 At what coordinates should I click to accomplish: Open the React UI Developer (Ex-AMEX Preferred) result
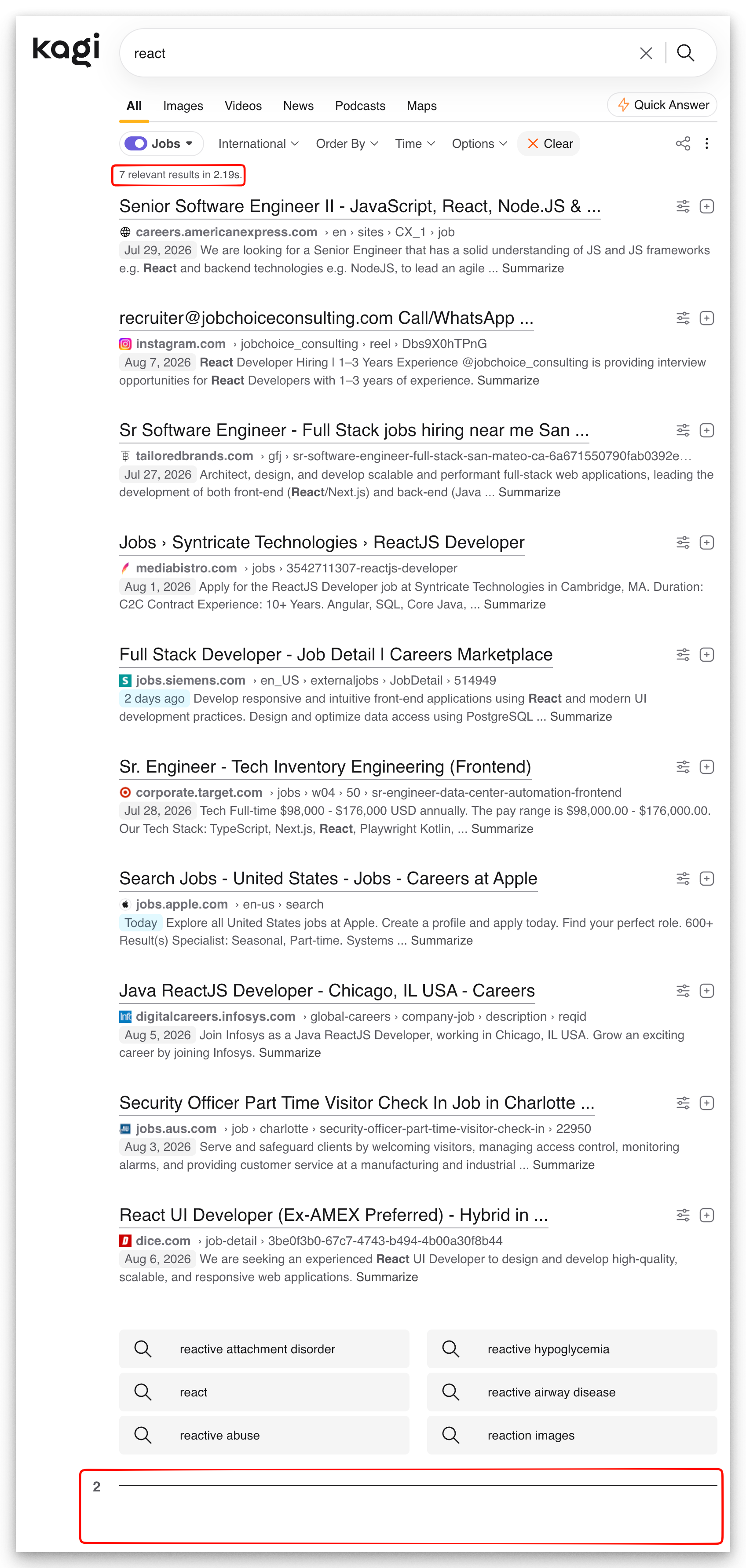pos(333,1216)
